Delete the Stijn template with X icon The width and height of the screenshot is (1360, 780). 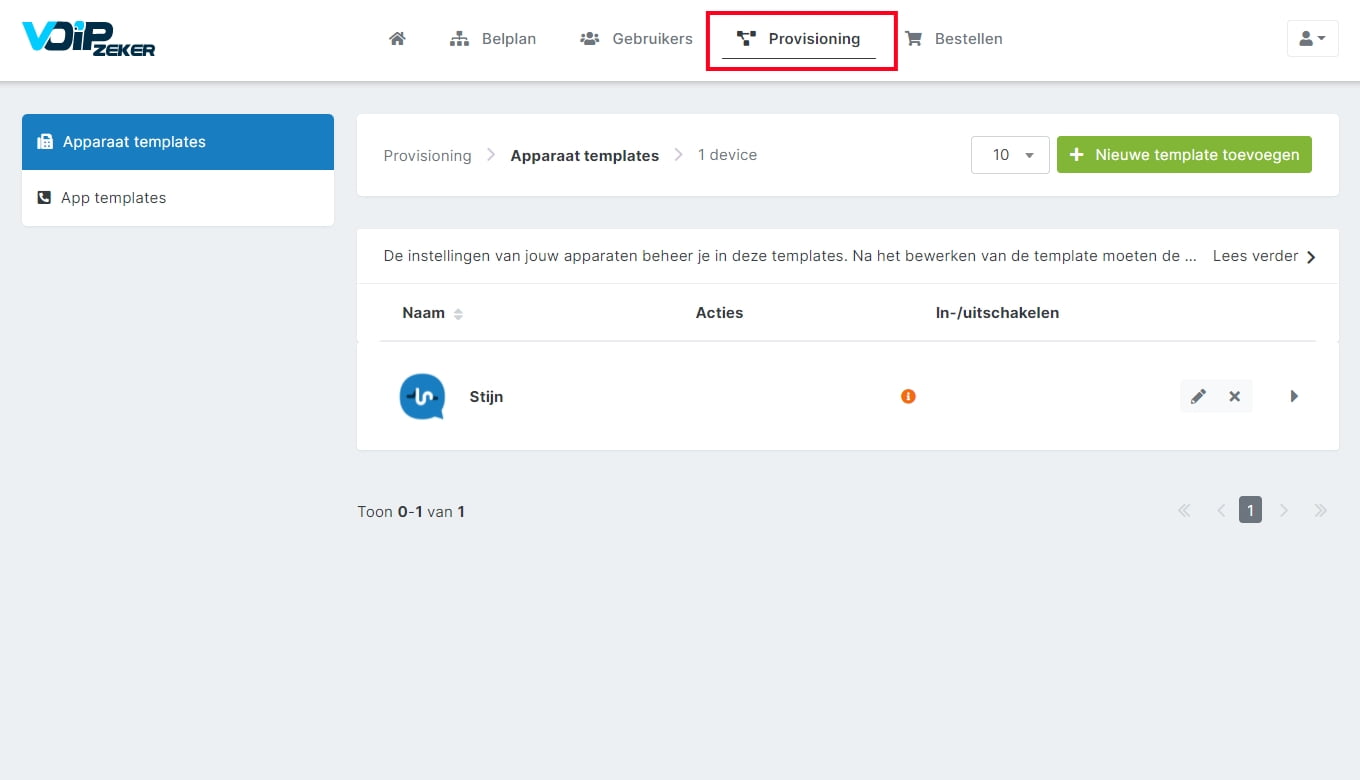(1235, 396)
